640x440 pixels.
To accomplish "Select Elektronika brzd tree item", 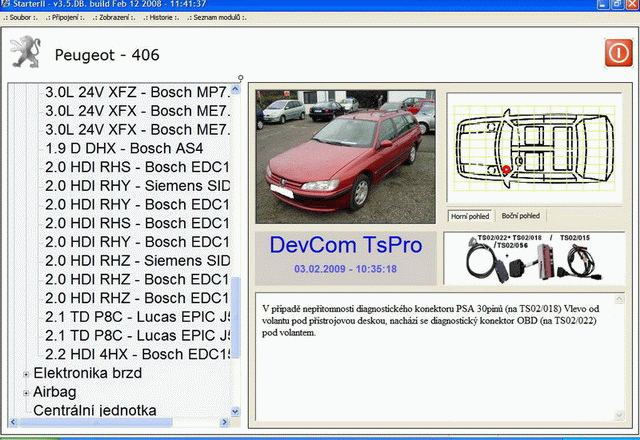I will click(87, 373).
